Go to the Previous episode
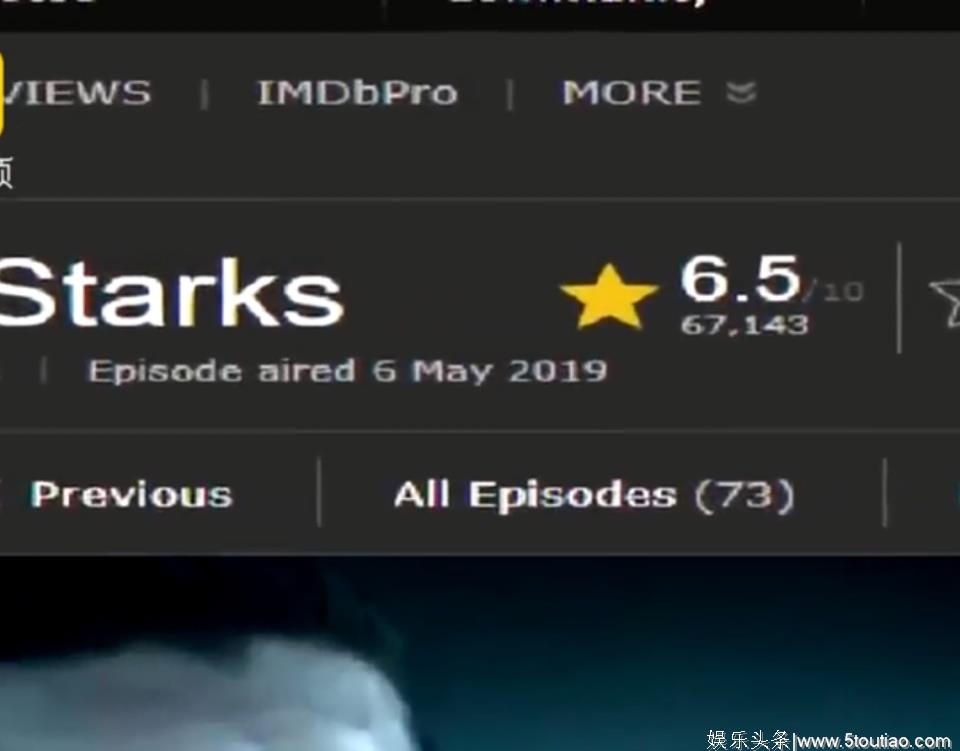This screenshot has height=751, width=960. coord(131,494)
